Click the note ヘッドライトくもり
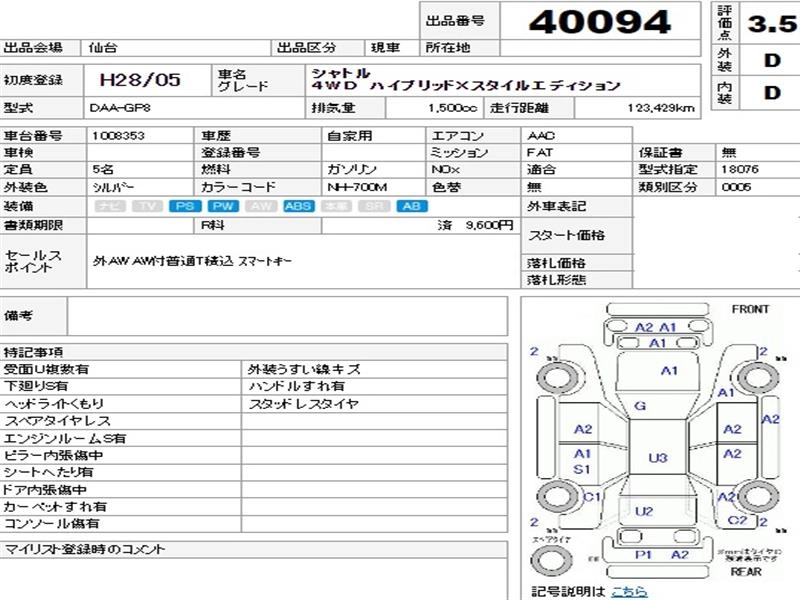Viewport: 800px width, 600px height. tap(54, 404)
